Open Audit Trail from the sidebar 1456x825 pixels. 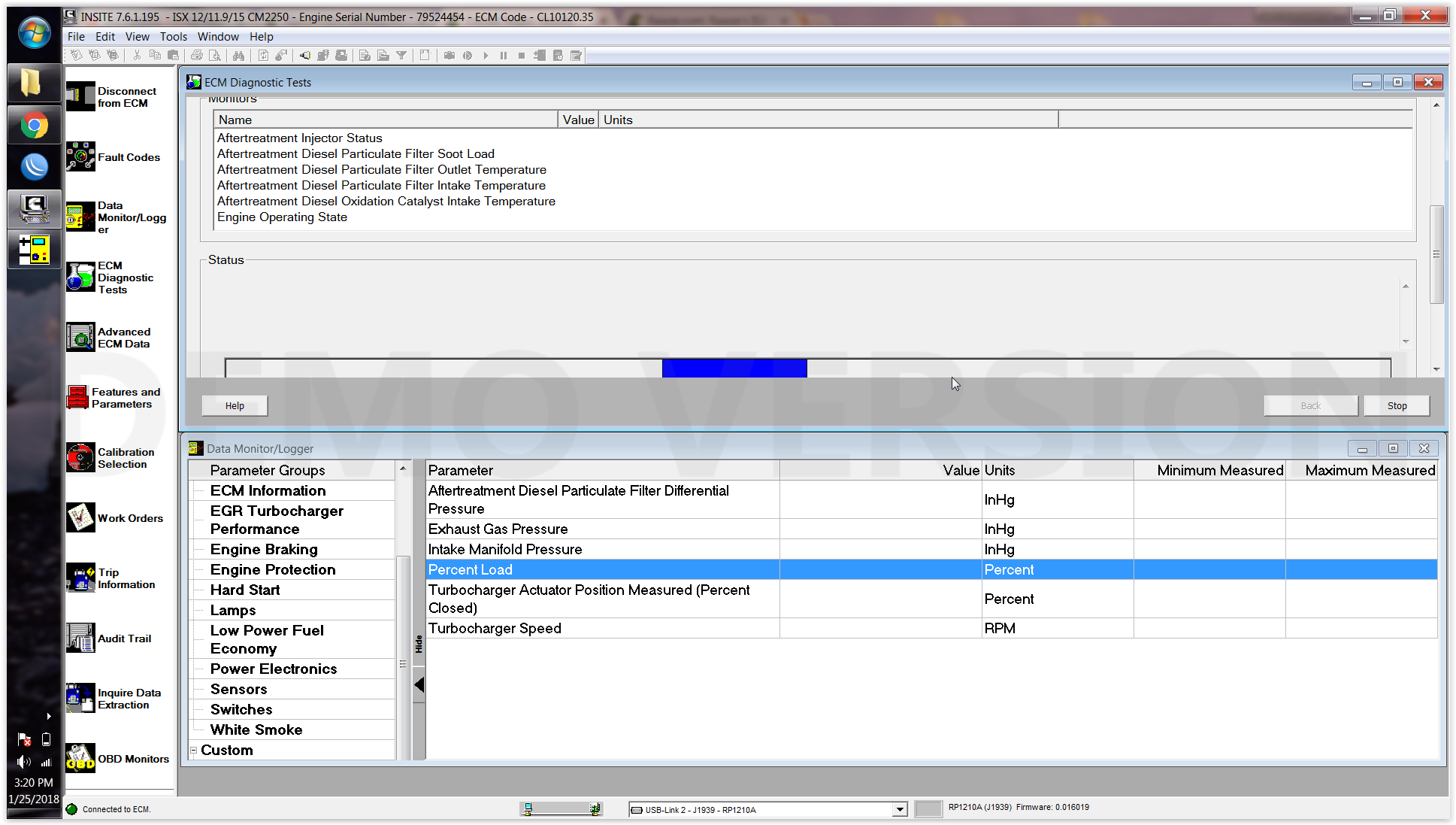click(109, 638)
